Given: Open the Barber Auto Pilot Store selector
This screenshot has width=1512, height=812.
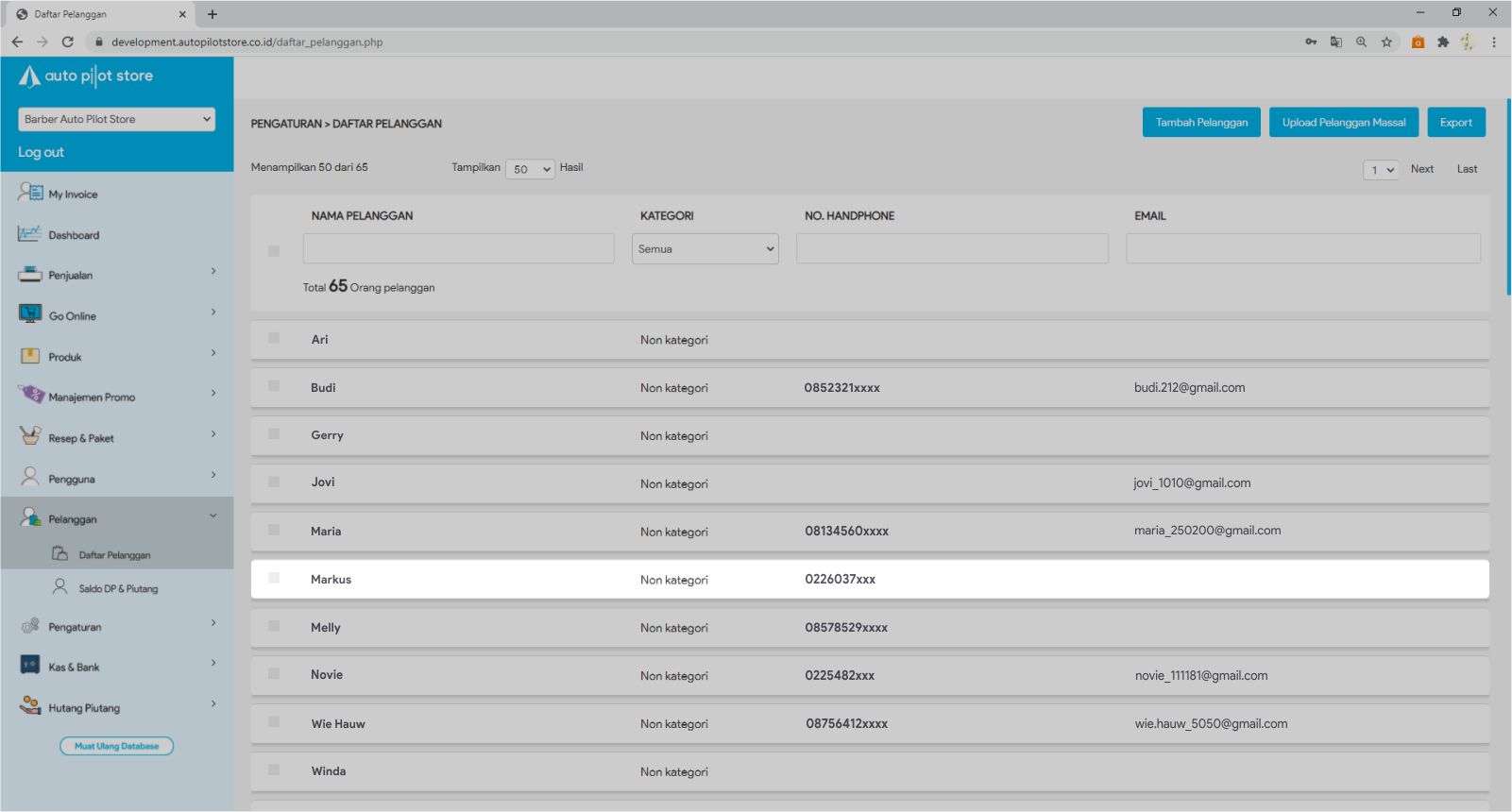Looking at the screenshot, I should [x=116, y=119].
